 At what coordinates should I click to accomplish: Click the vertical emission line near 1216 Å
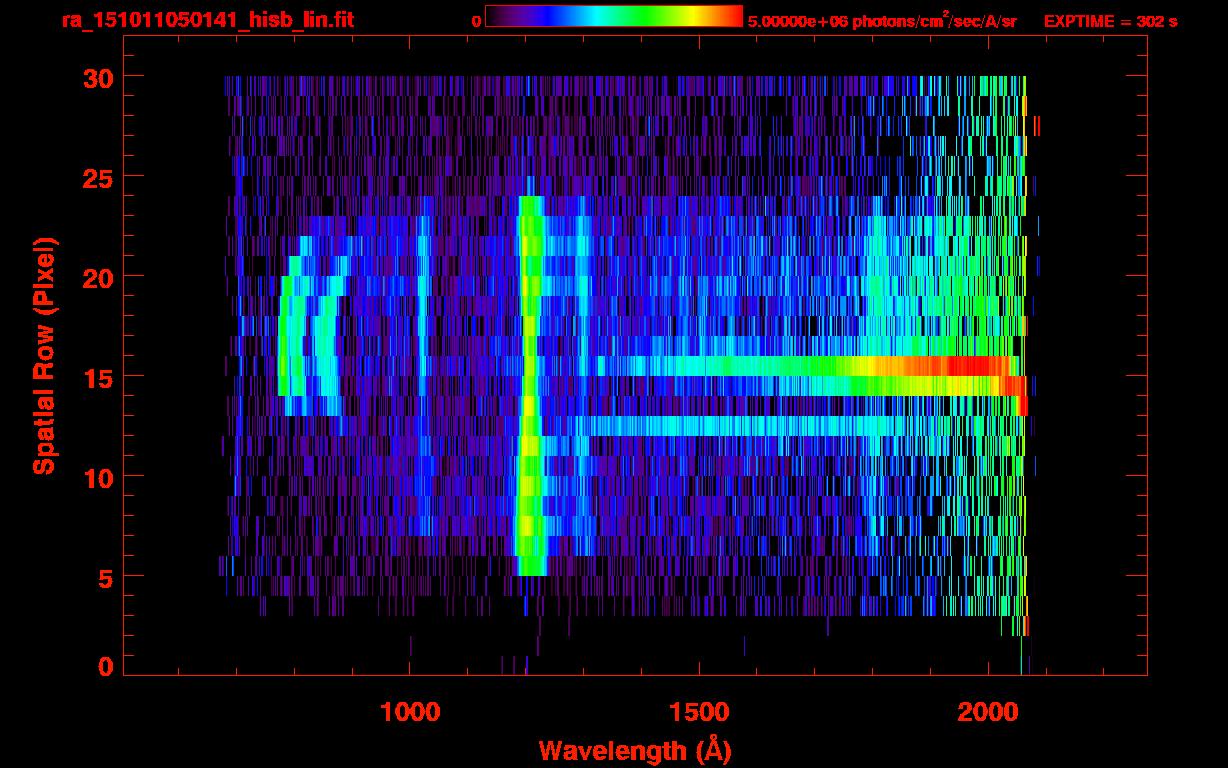tap(530, 385)
